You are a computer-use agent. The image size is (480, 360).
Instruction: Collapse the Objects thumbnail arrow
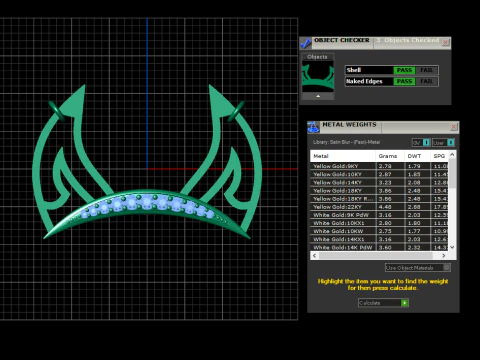[x=318, y=96]
